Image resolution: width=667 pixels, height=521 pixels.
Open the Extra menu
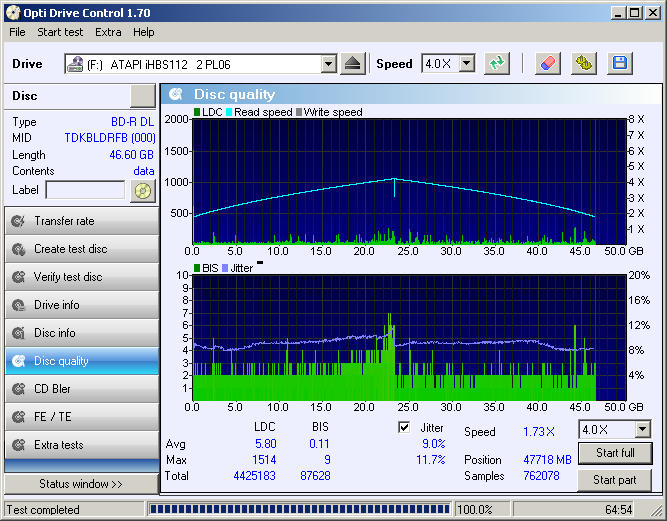pos(108,32)
